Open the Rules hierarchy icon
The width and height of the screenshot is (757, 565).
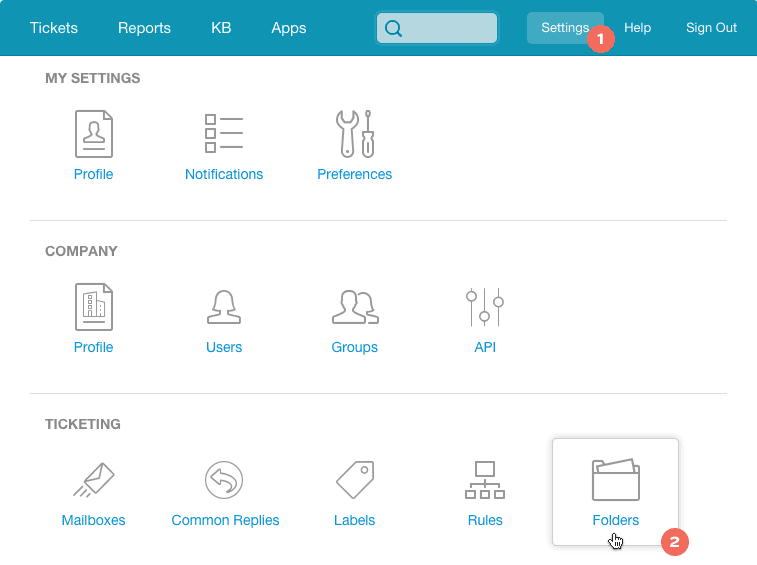coord(485,481)
